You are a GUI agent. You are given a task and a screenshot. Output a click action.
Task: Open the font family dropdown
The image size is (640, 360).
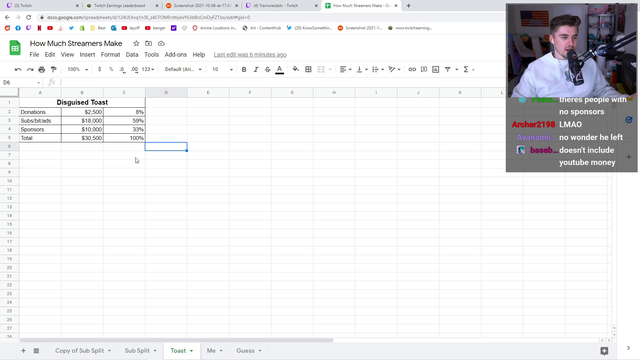pyautogui.click(x=183, y=69)
